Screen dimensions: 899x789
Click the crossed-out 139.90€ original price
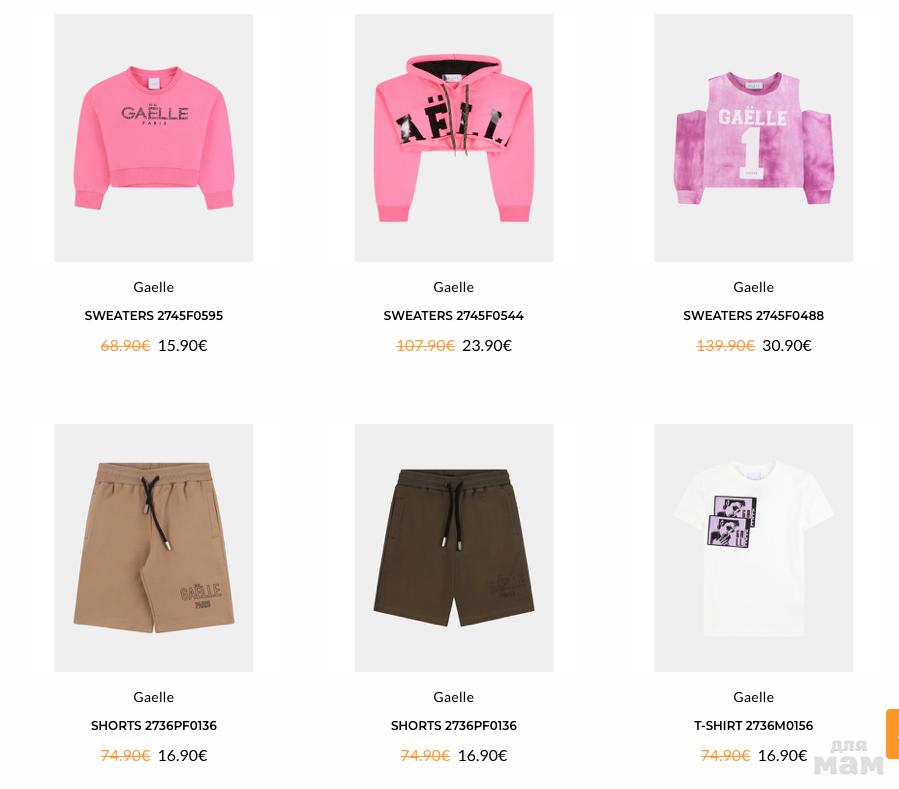(x=725, y=345)
